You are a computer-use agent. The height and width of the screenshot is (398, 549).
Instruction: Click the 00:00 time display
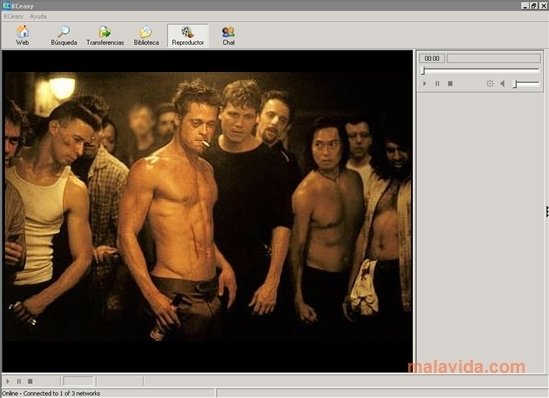pos(432,58)
